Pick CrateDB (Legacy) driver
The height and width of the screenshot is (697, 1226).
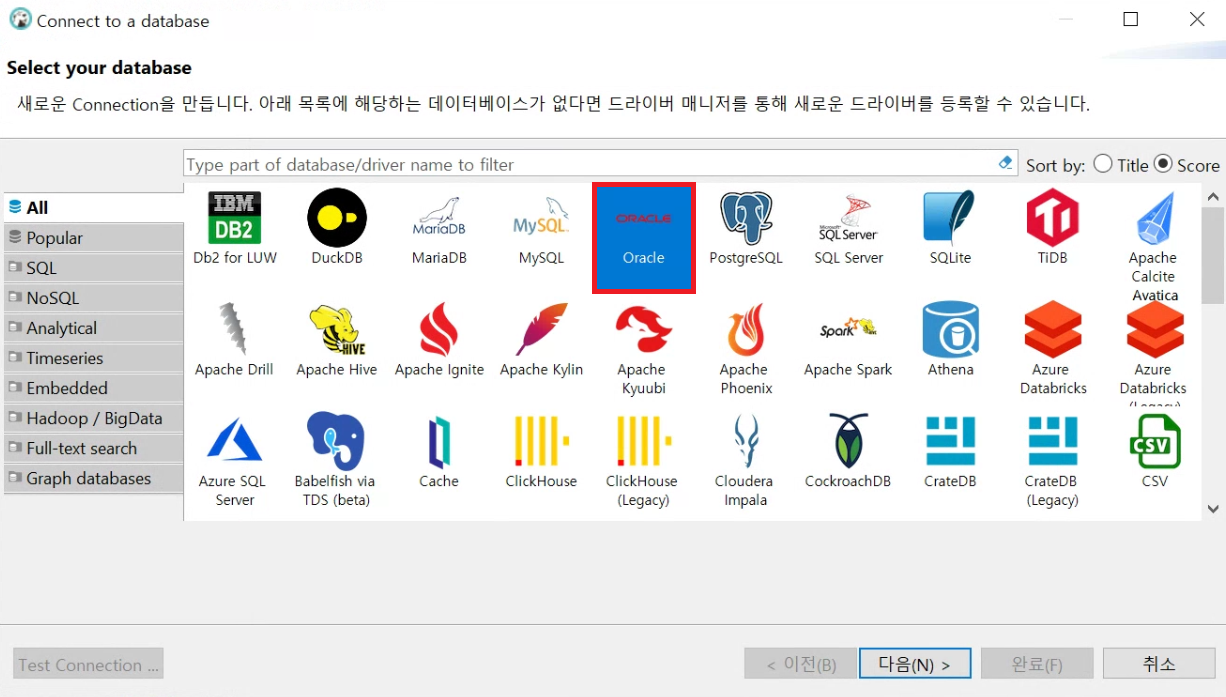click(1052, 460)
